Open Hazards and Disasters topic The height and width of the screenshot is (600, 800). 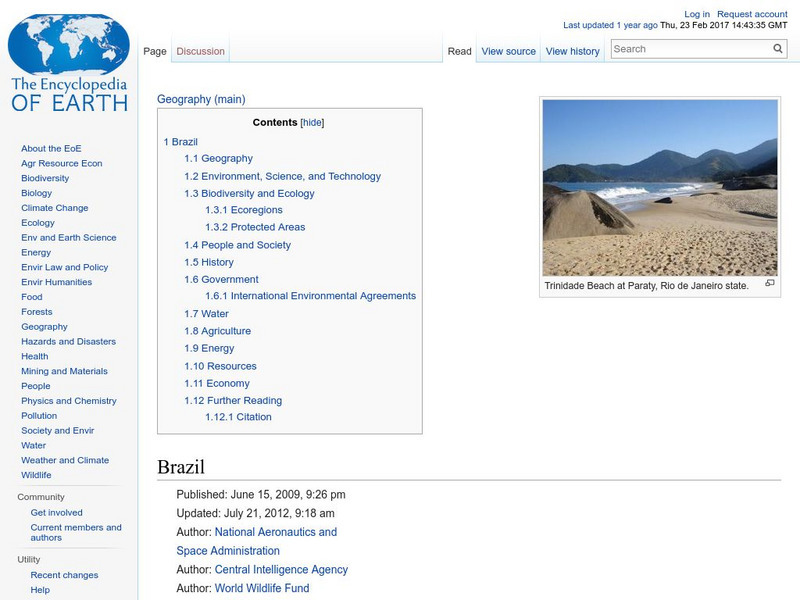[x=68, y=341]
